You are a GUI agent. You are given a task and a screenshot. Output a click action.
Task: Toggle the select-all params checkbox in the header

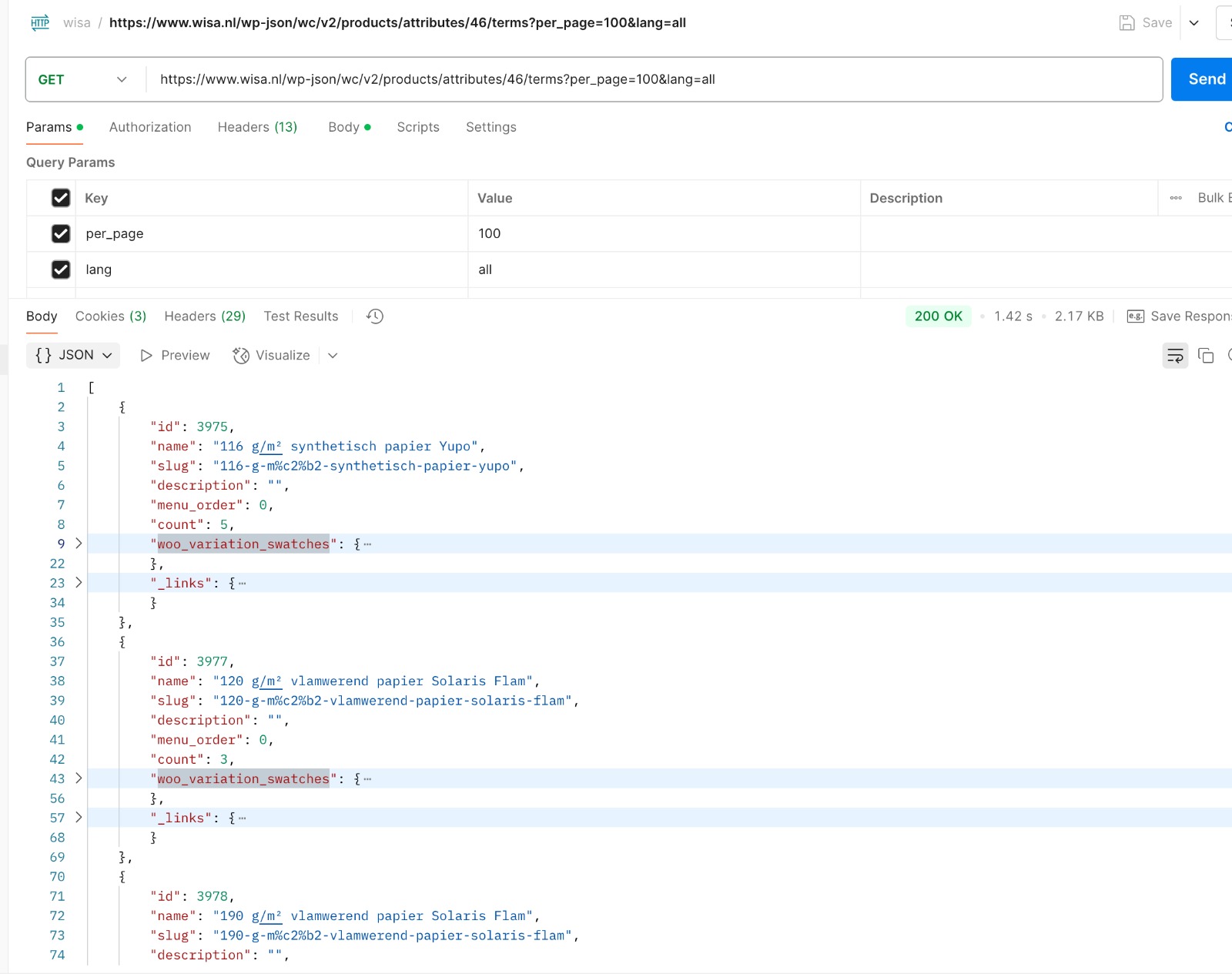(61, 198)
